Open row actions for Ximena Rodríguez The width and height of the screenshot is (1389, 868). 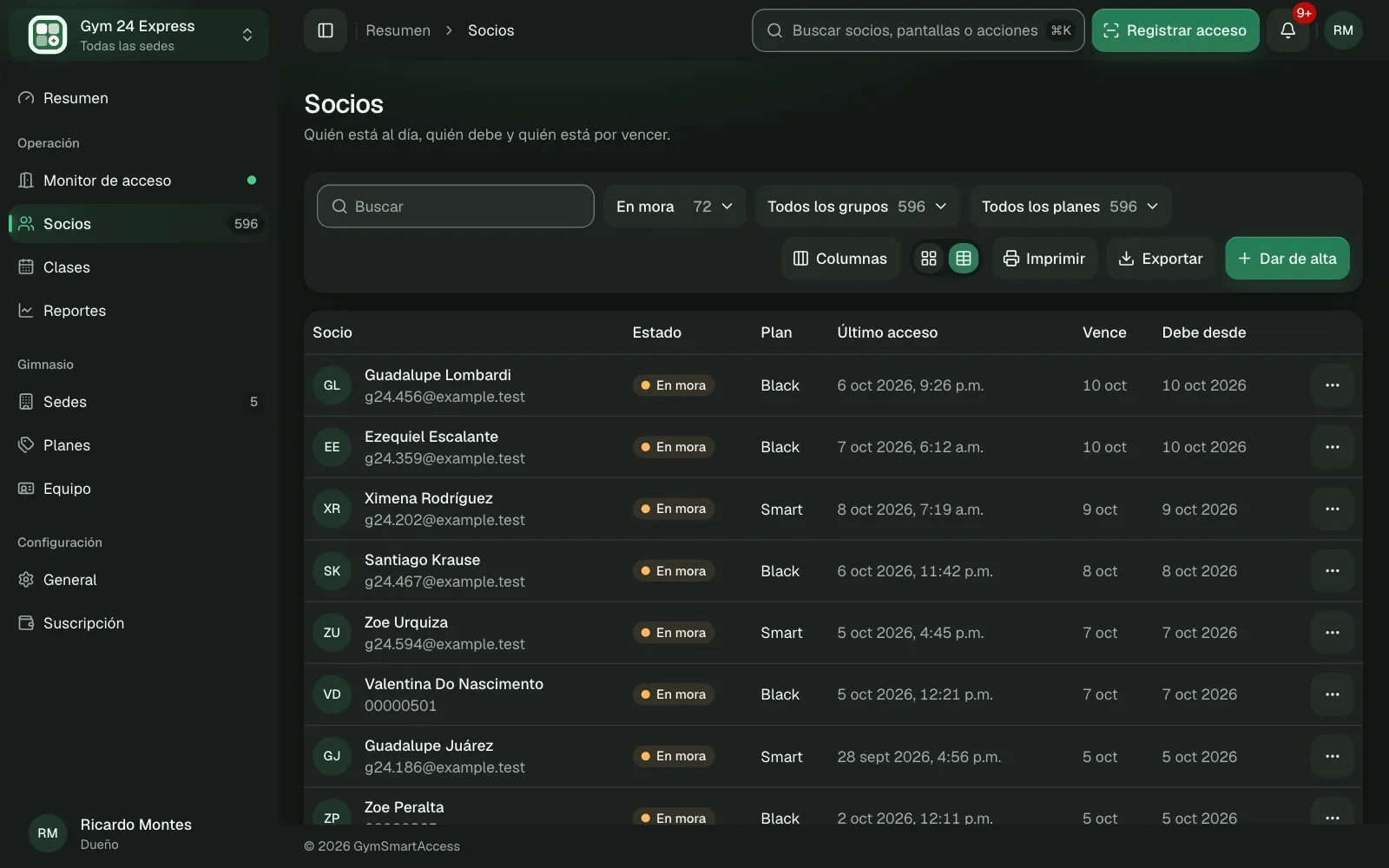pos(1333,509)
